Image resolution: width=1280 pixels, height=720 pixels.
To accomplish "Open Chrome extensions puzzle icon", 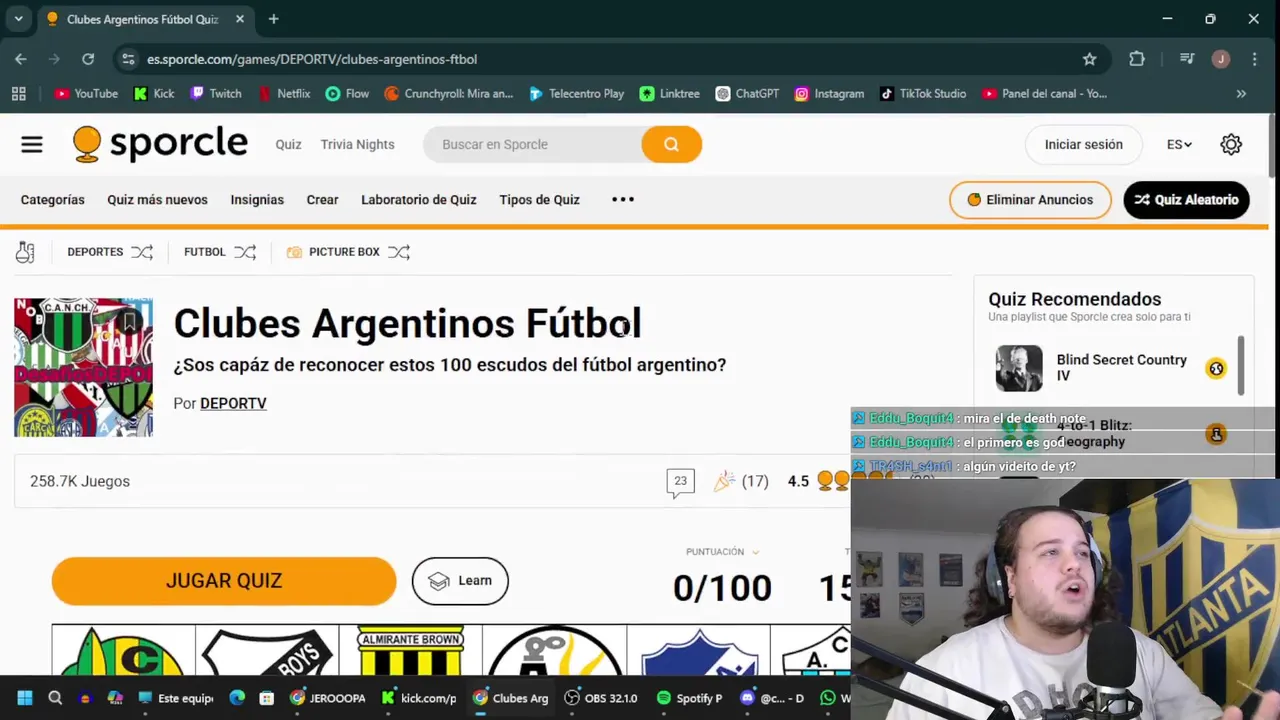I will point(1137,59).
